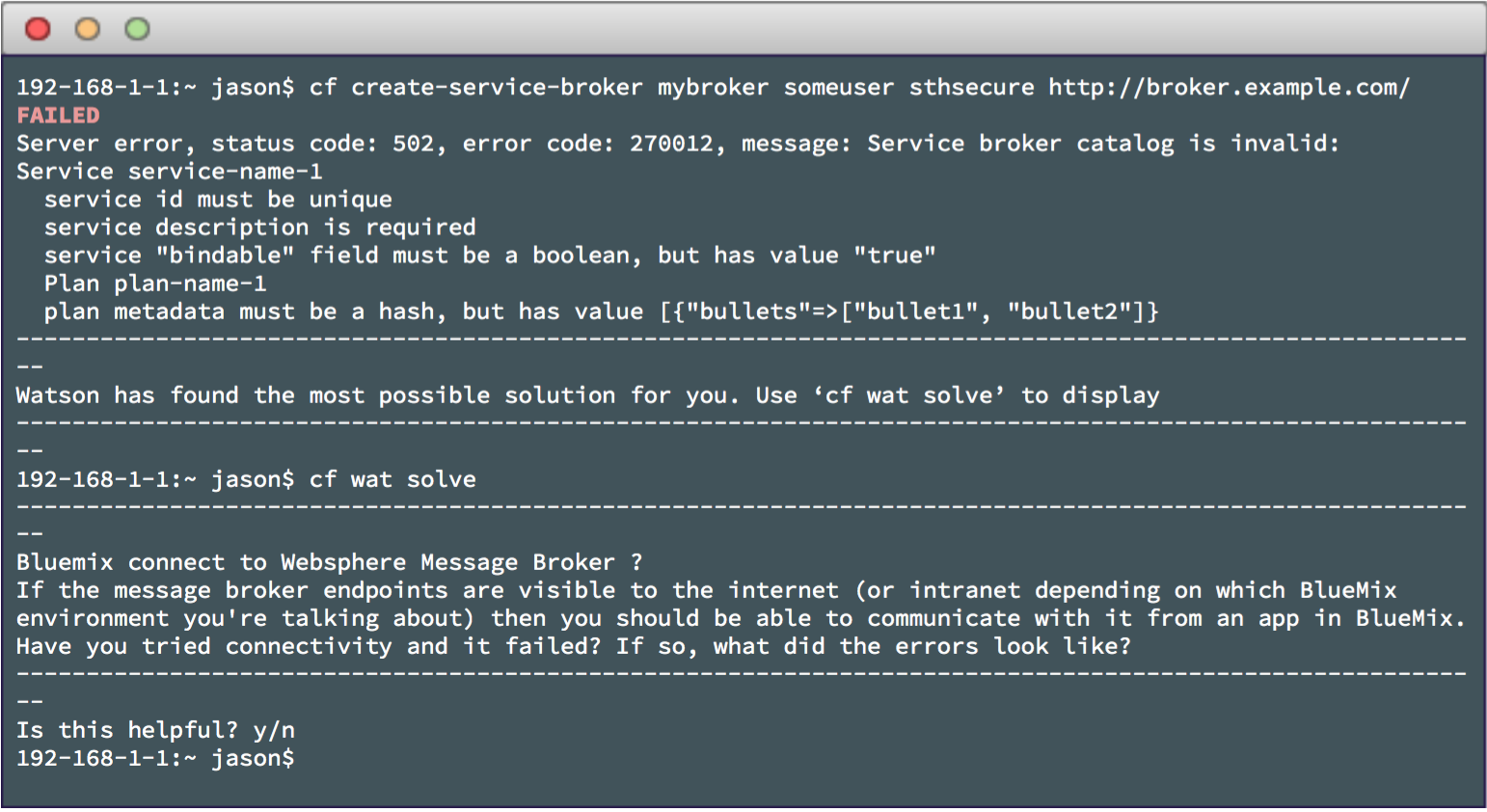Click the 'Is this helpful? y/n' prompt
The image size is (1487, 812).
coord(155,729)
